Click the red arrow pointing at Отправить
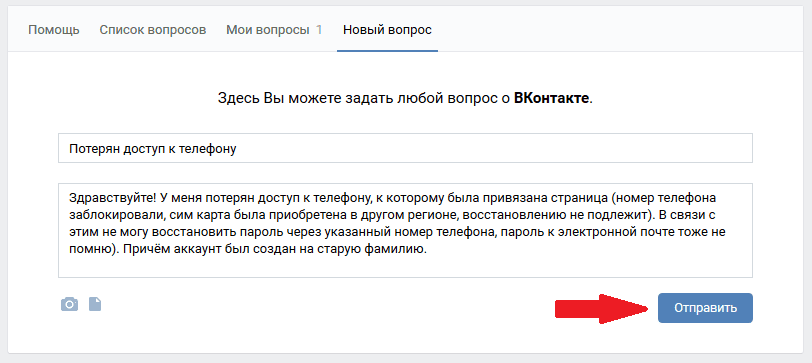This screenshot has height=363, width=812. [x=602, y=309]
